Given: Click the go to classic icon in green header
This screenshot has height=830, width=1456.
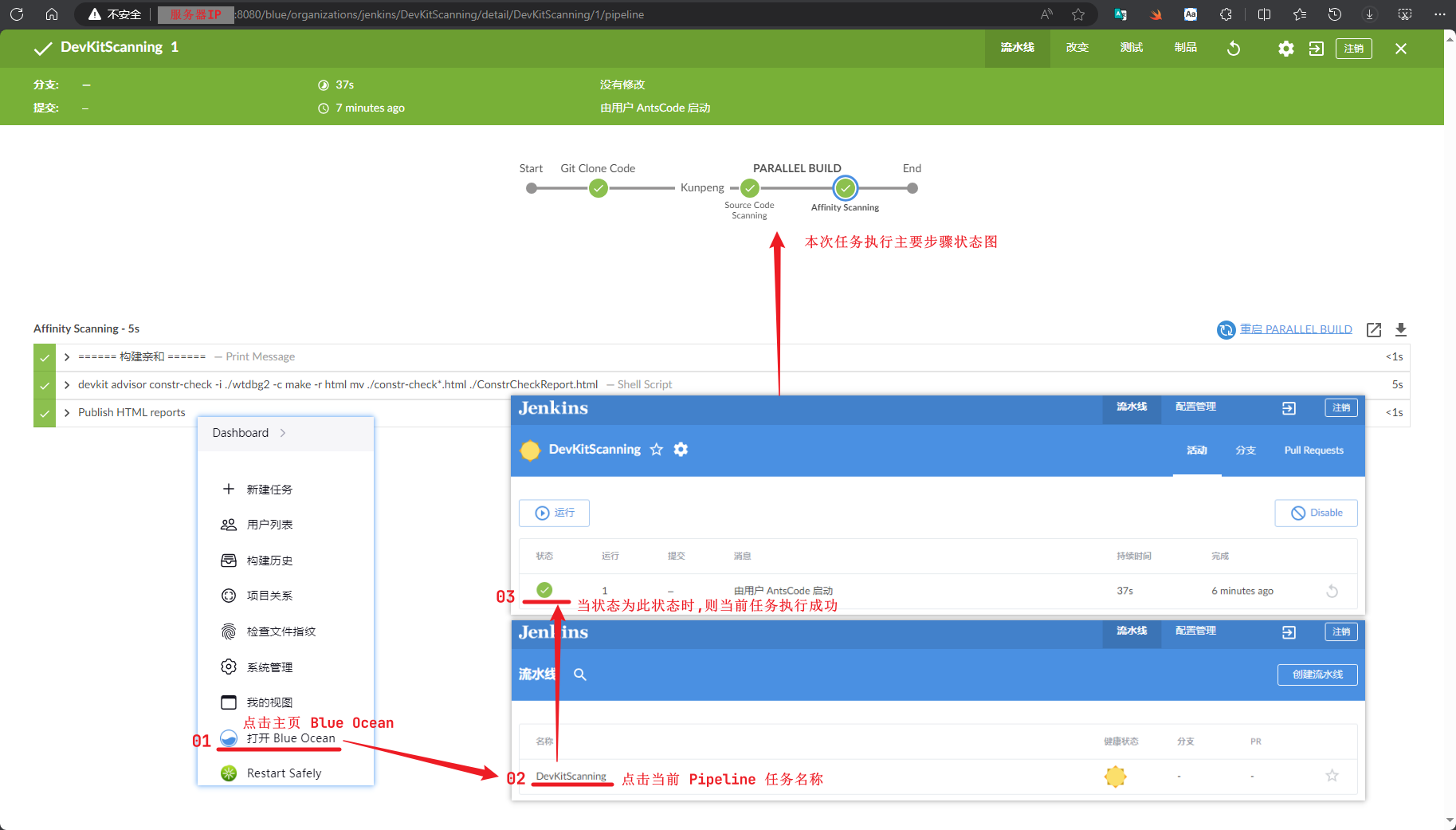Looking at the screenshot, I should tap(1317, 49).
